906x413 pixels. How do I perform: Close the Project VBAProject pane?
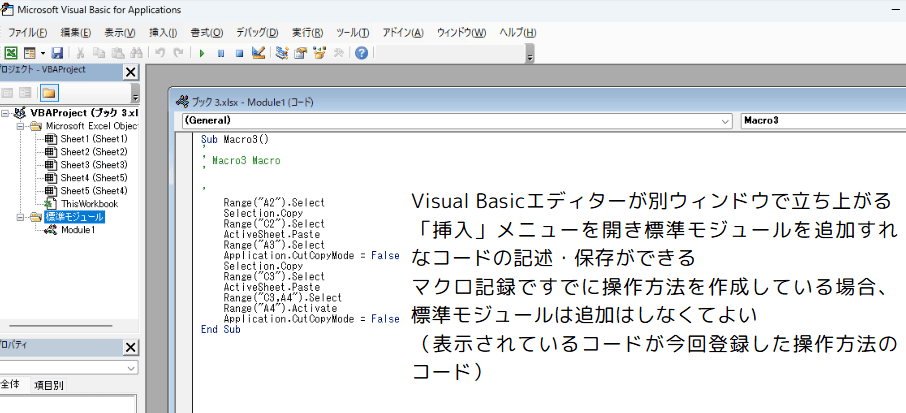click(x=131, y=72)
